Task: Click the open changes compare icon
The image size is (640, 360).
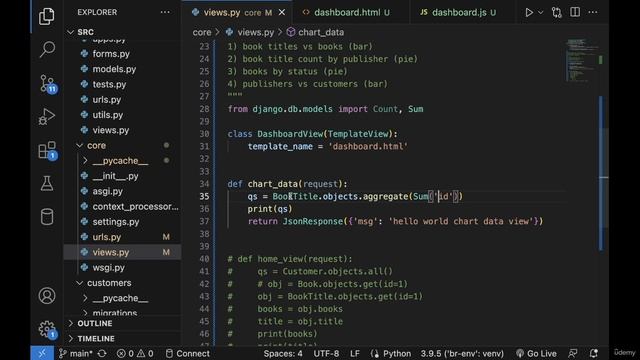Action: tap(556, 13)
